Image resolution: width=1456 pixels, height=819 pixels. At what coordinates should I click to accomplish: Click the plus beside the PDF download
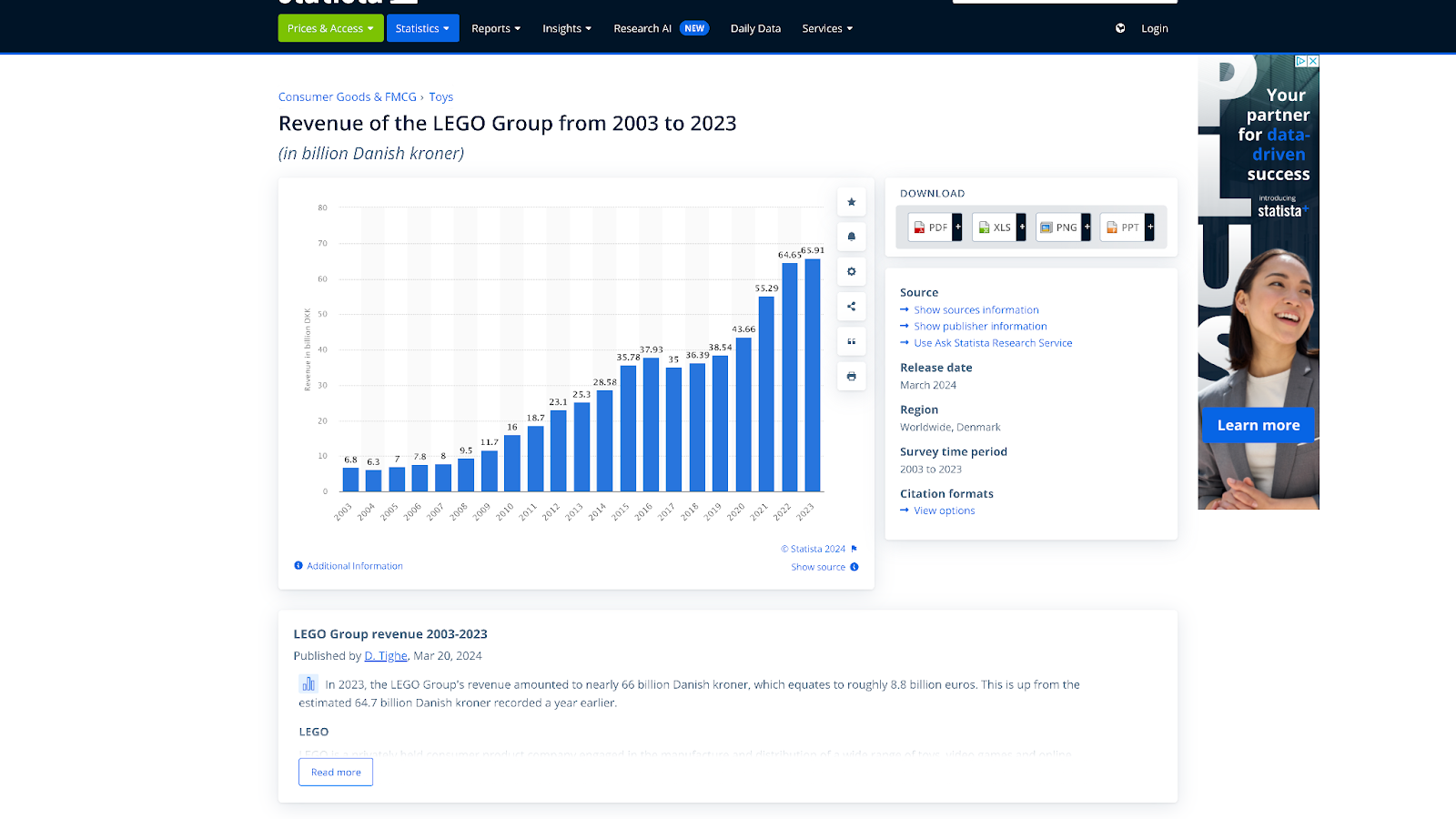[957, 227]
